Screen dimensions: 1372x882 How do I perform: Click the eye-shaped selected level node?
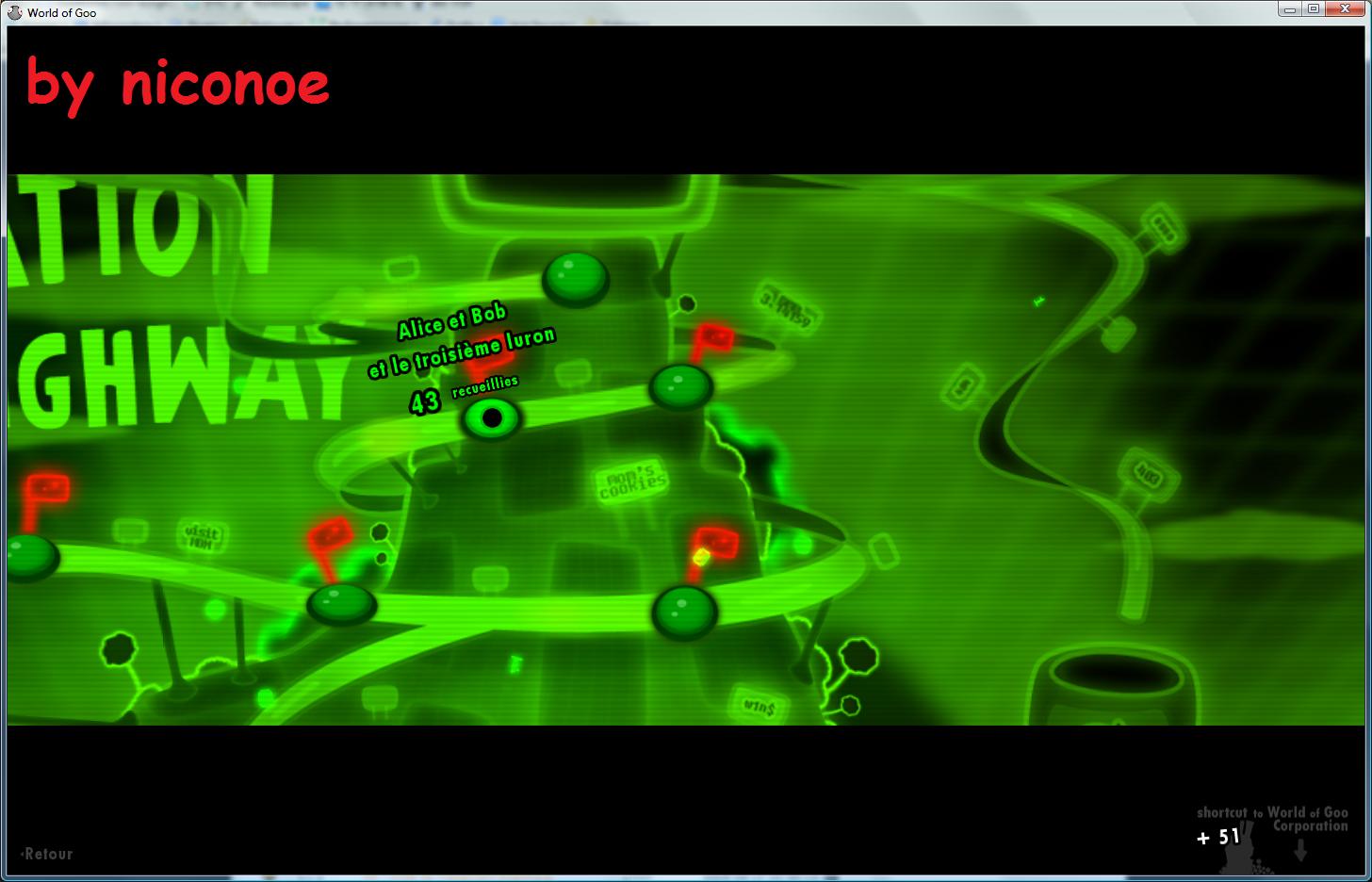click(491, 418)
